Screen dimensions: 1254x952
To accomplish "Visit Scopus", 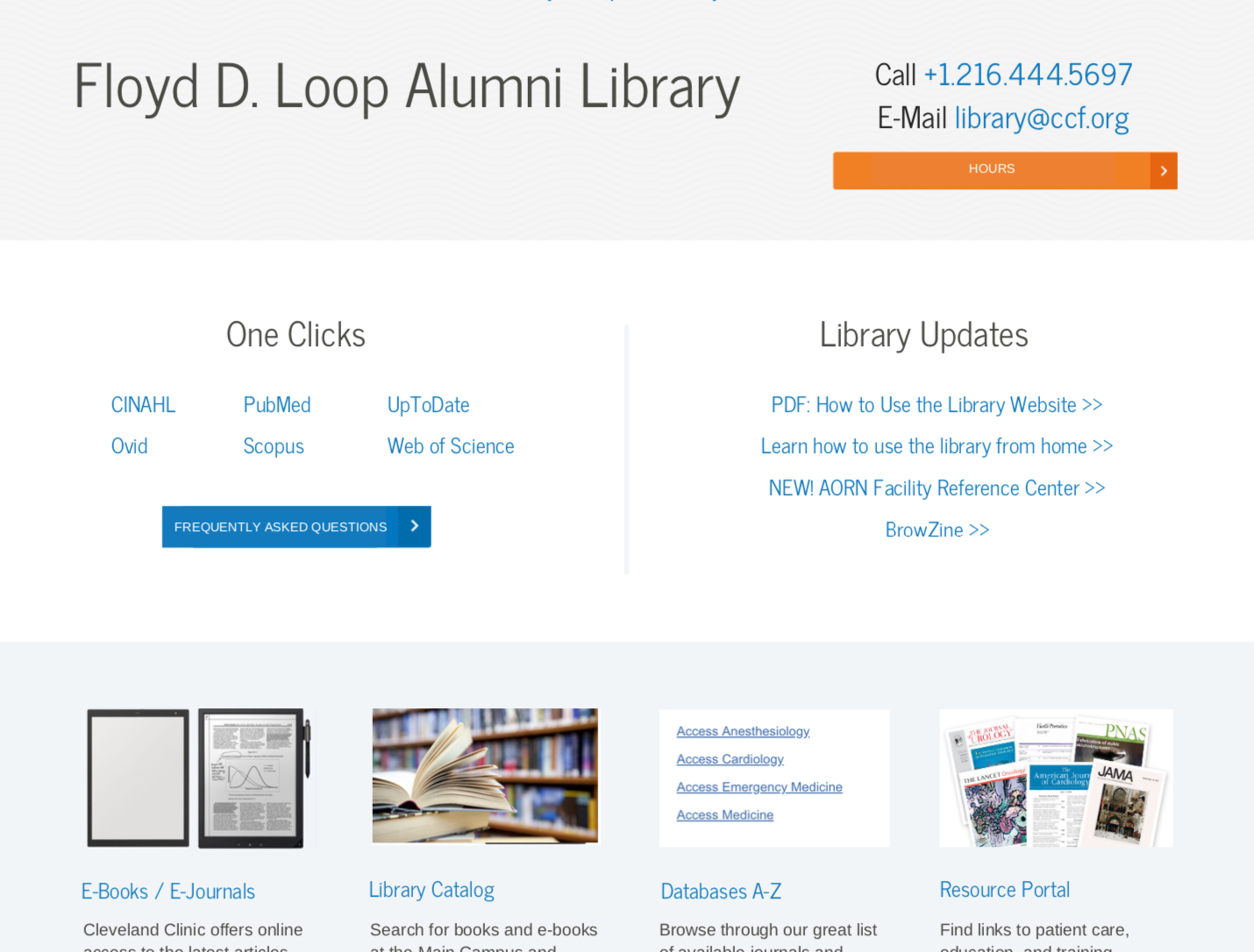I will point(274,446).
